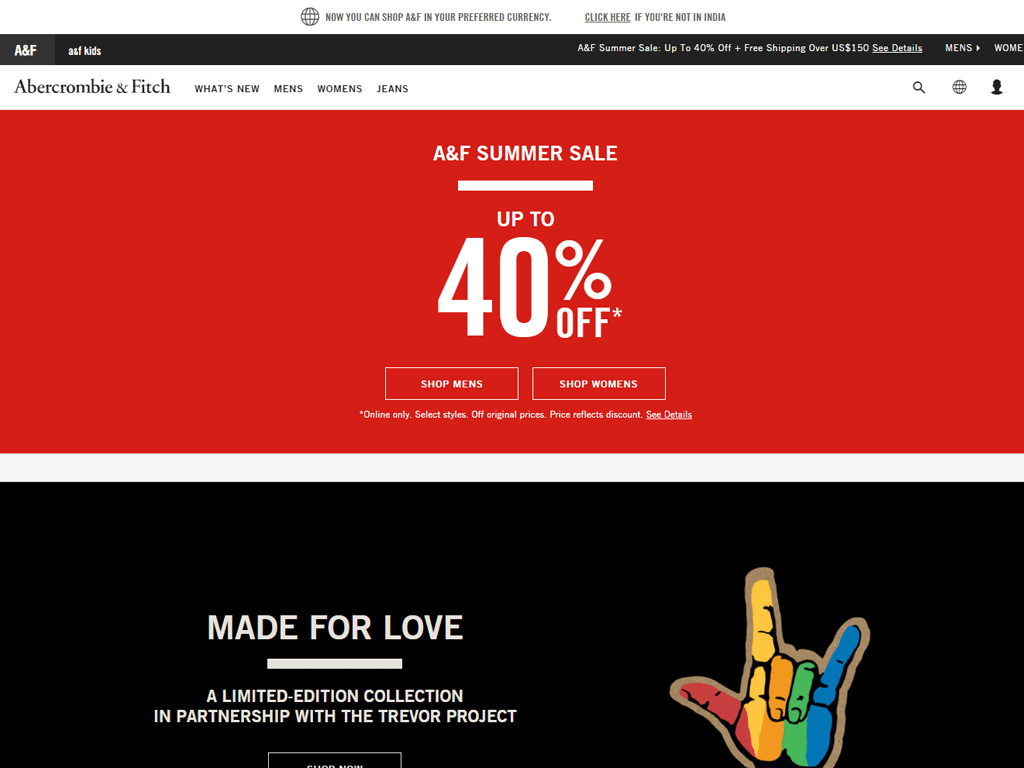This screenshot has height=768, width=1024.
Task: Click the Shop Womens button
Action: pos(599,383)
